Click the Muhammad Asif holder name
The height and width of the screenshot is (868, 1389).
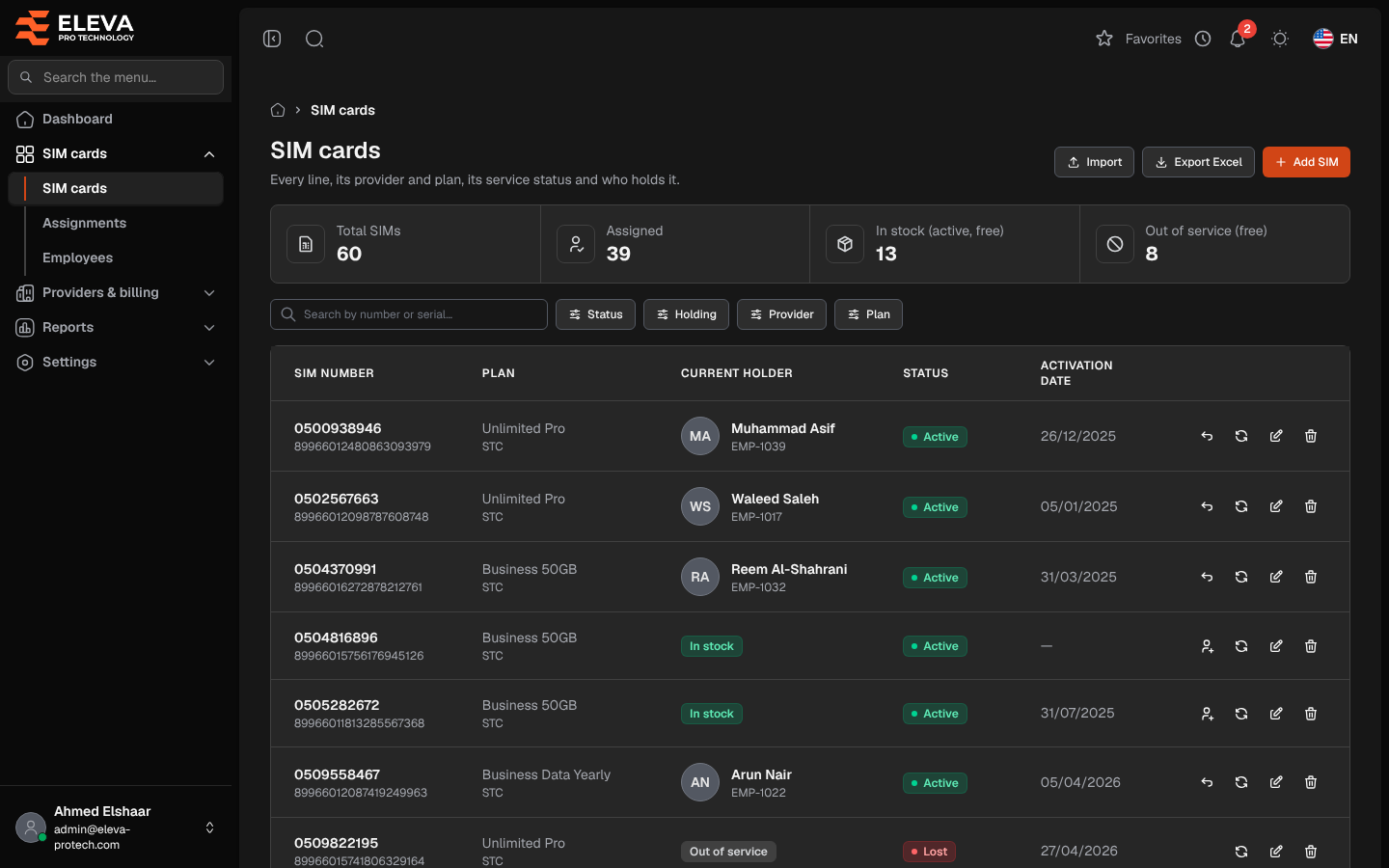(x=783, y=428)
